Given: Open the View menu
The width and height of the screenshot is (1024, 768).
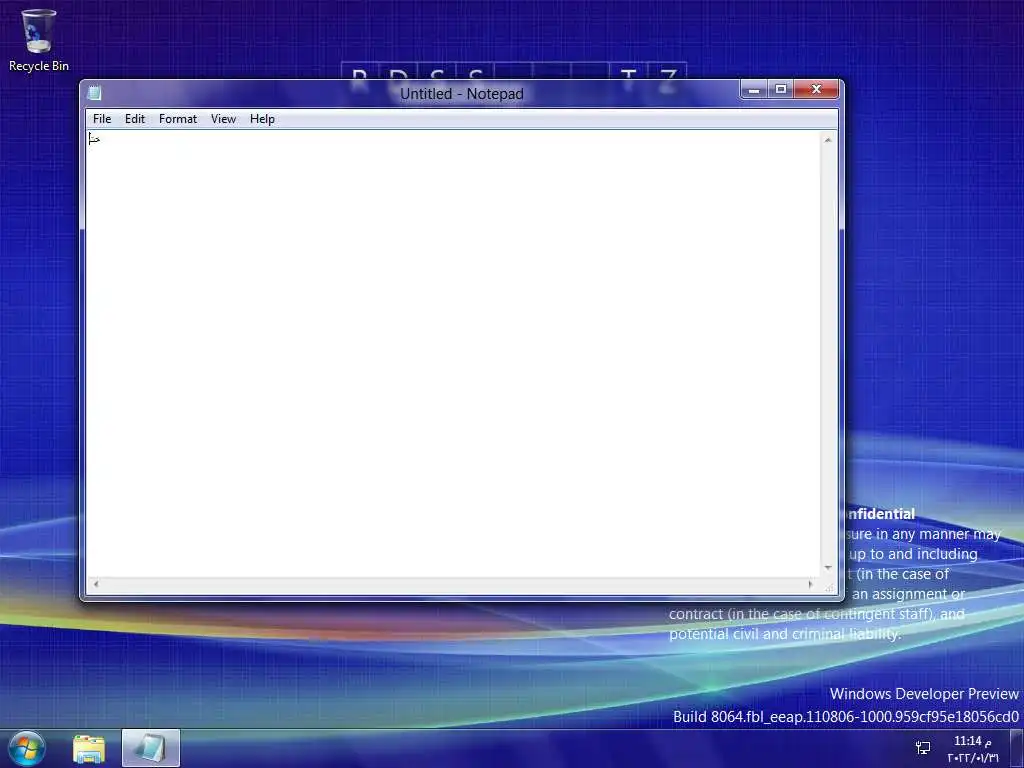Looking at the screenshot, I should [223, 119].
